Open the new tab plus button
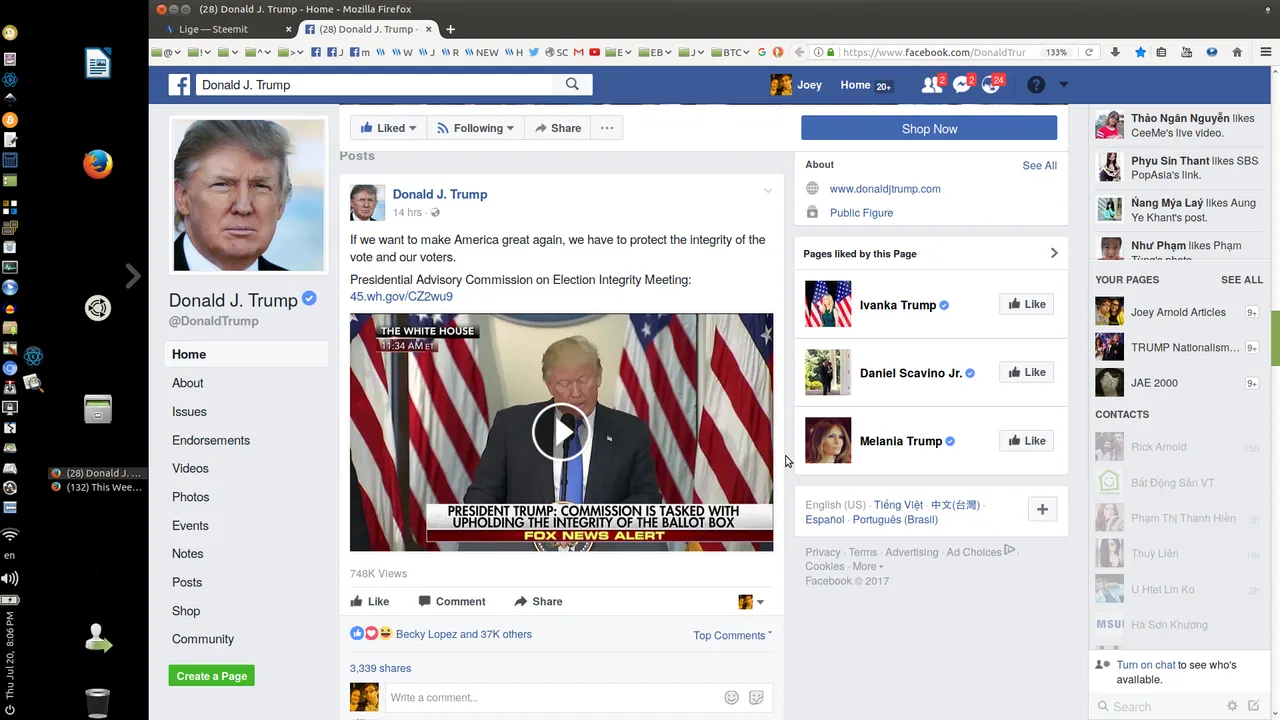 [450, 29]
